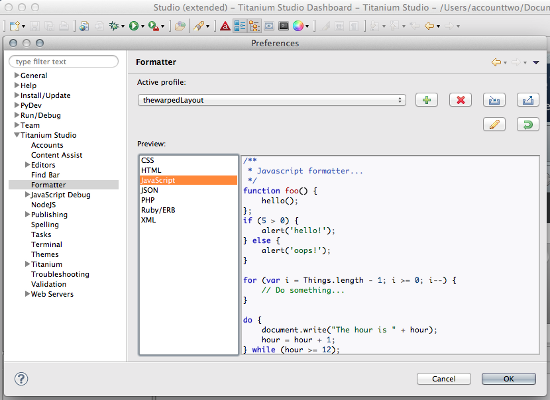Open the New file dropdown arrow
The width and height of the screenshot is (550, 400).
24,26
